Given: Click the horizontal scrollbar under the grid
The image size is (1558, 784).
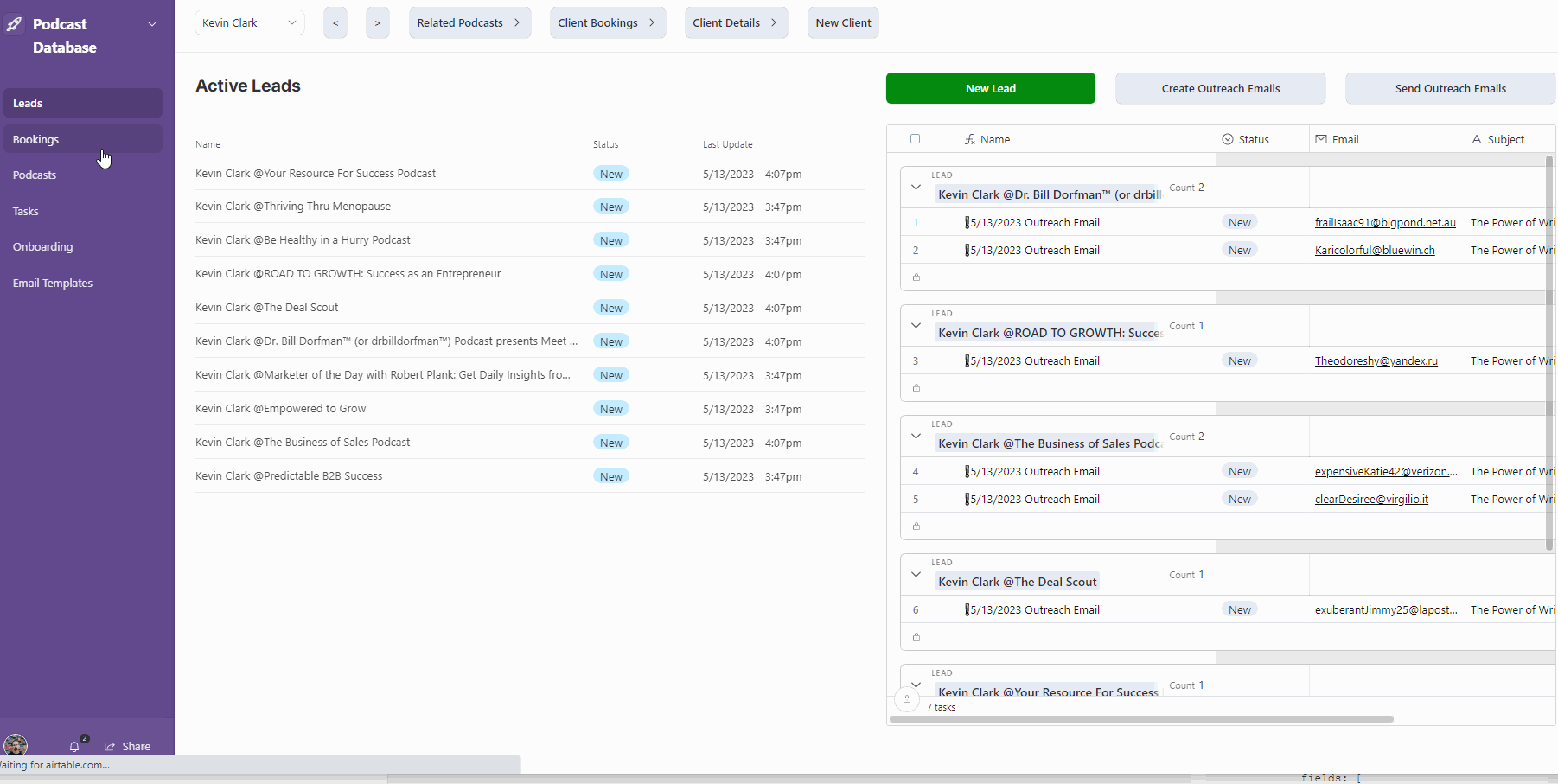Looking at the screenshot, I should pos(1141,719).
